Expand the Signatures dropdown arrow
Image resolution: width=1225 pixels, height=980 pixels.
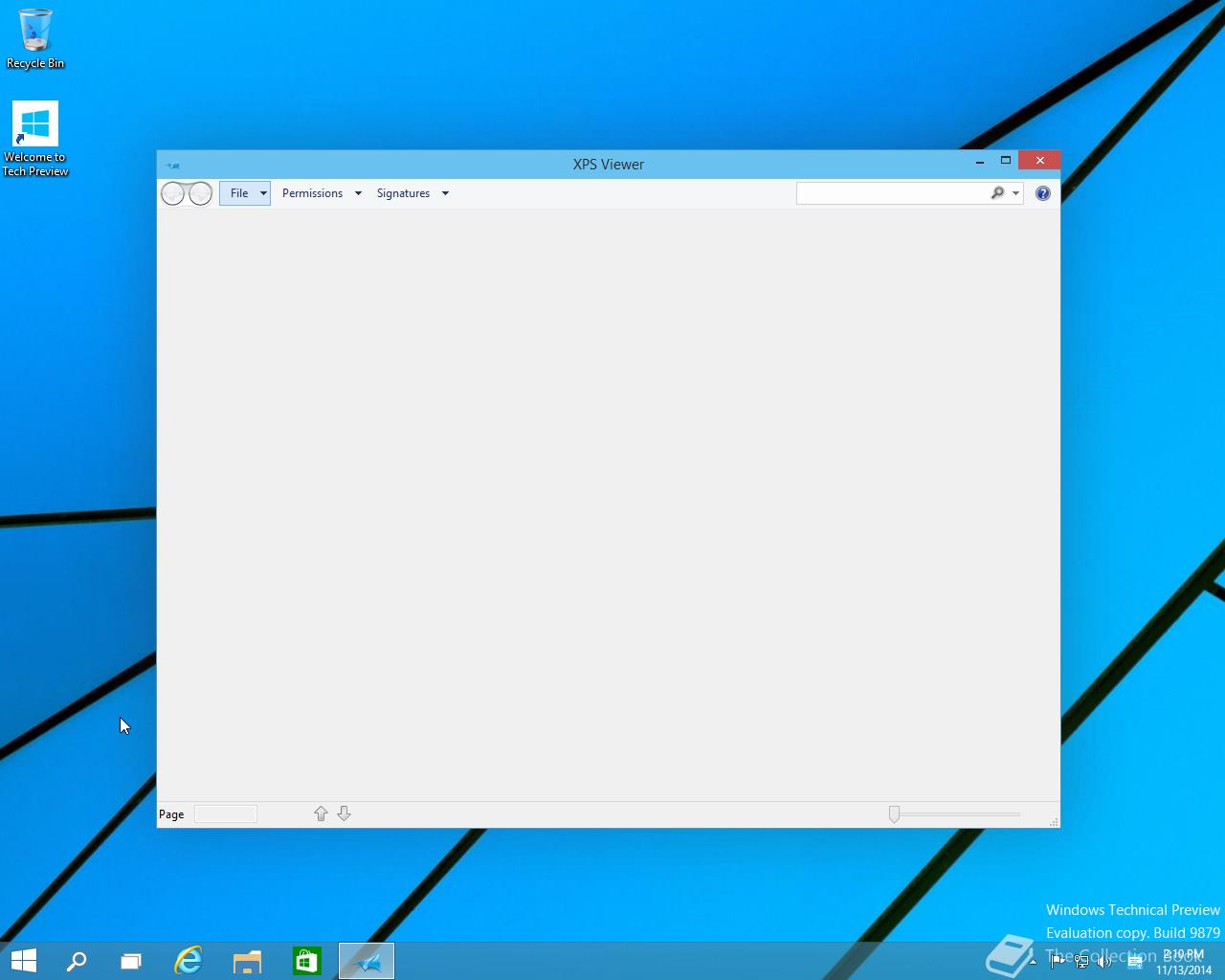(x=445, y=193)
